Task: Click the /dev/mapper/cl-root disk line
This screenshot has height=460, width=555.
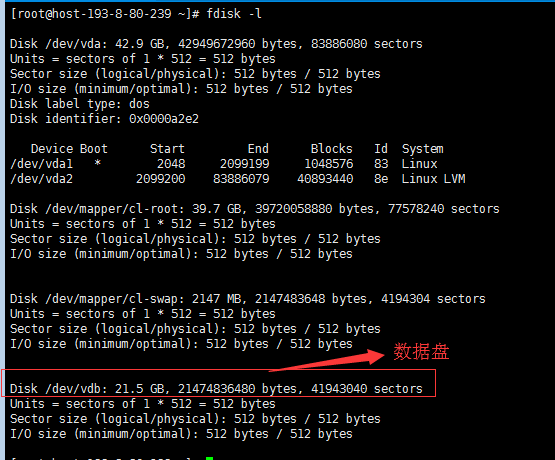Action: [254, 209]
